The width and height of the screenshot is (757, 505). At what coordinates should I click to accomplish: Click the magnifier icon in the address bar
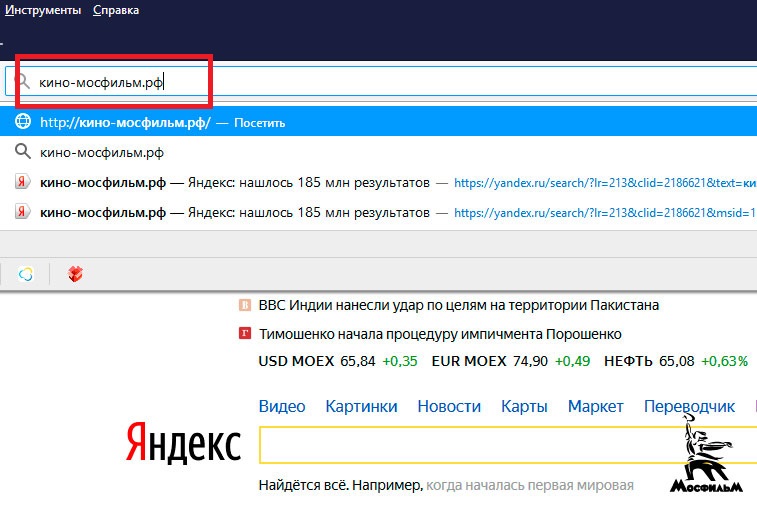pos(23,81)
